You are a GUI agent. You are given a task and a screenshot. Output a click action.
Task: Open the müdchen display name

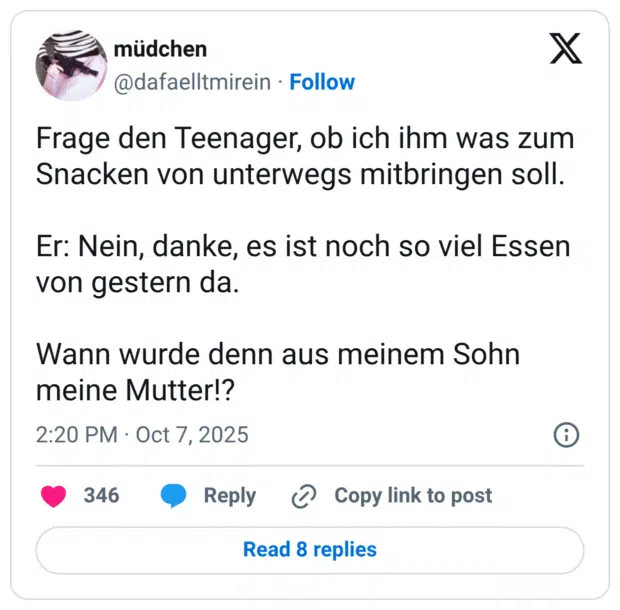pyautogui.click(x=162, y=49)
